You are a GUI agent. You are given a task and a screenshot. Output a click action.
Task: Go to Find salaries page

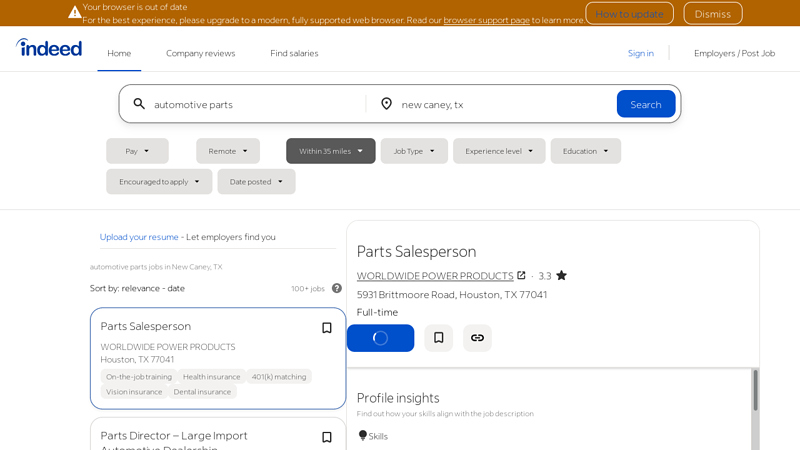coord(294,53)
